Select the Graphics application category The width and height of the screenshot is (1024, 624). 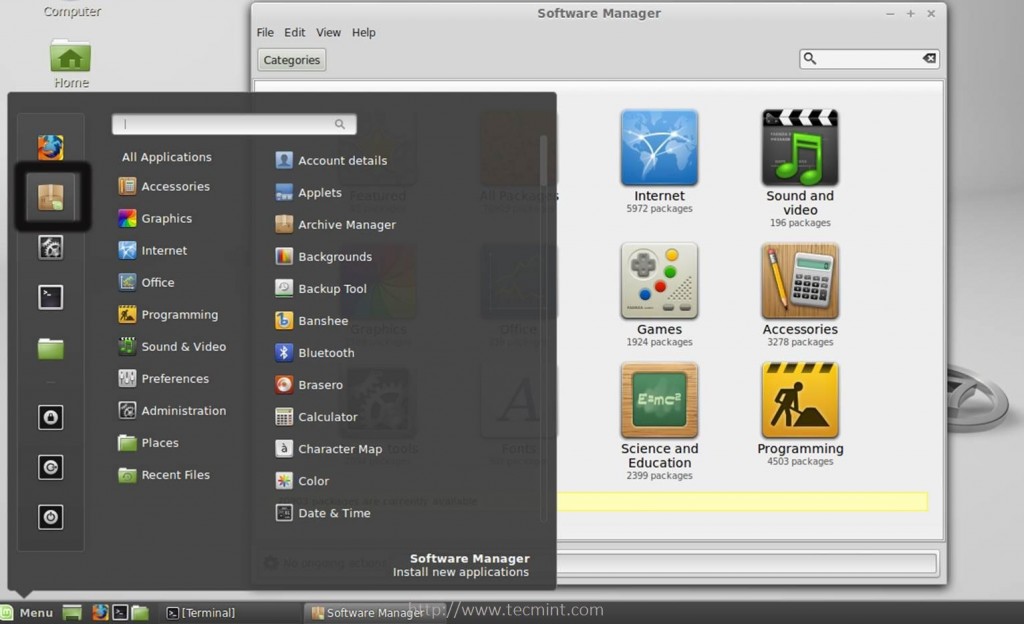click(x=166, y=218)
